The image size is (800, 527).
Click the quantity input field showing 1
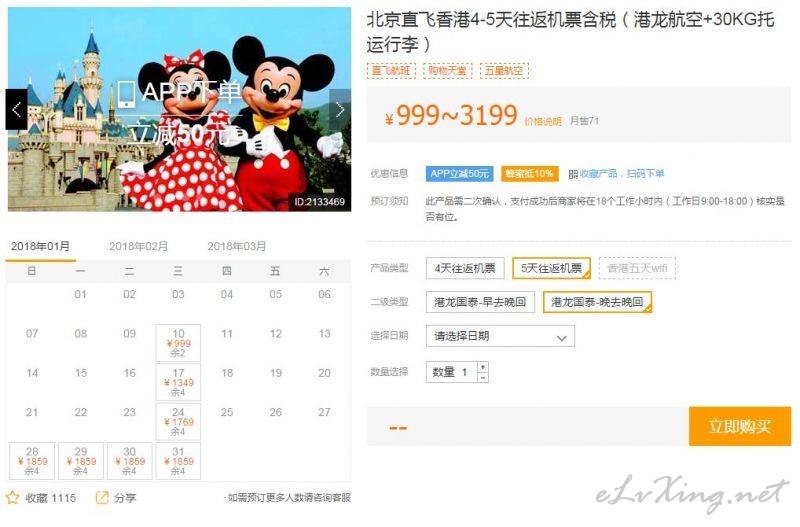452,372
